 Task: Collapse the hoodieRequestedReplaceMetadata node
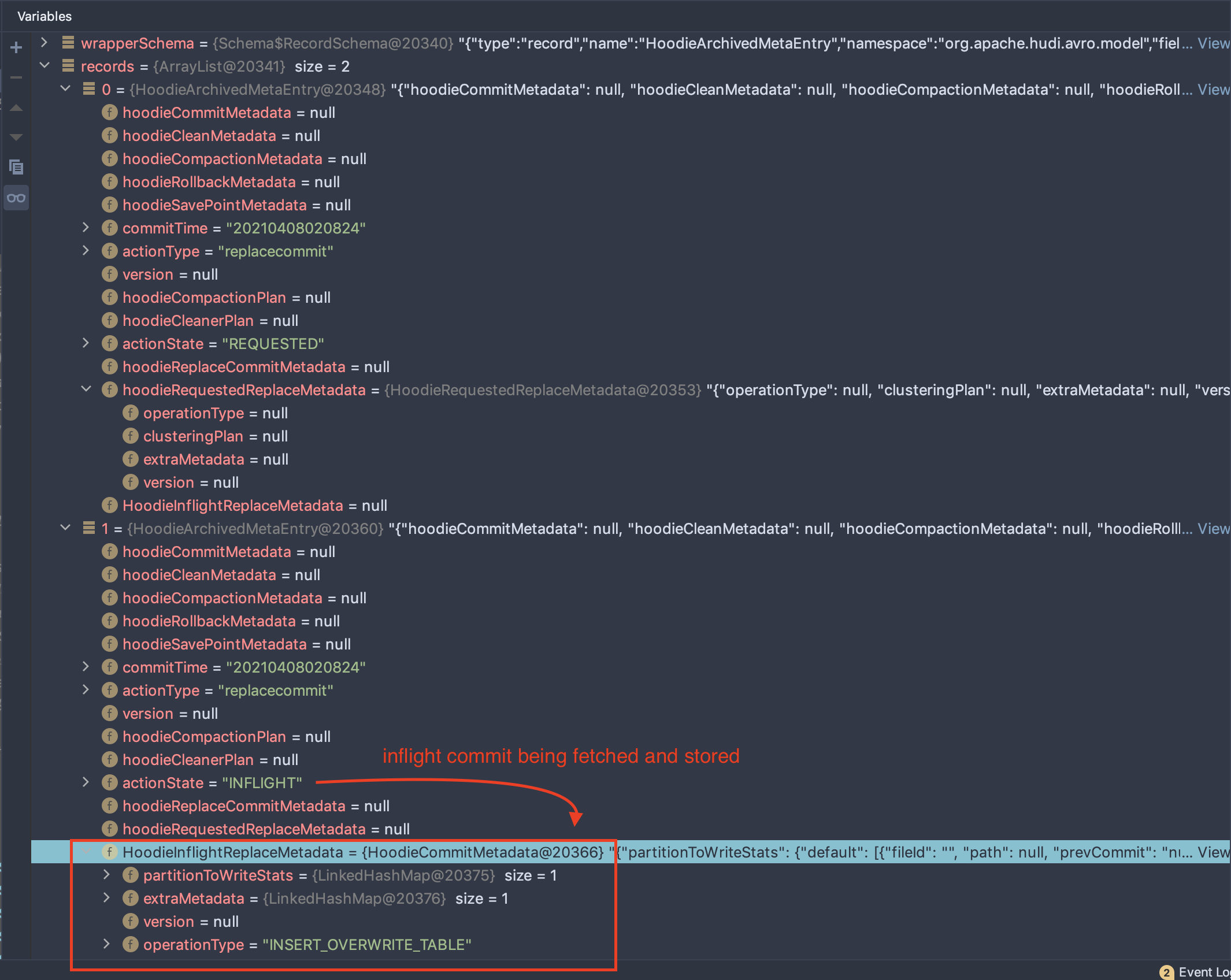click(x=86, y=389)
